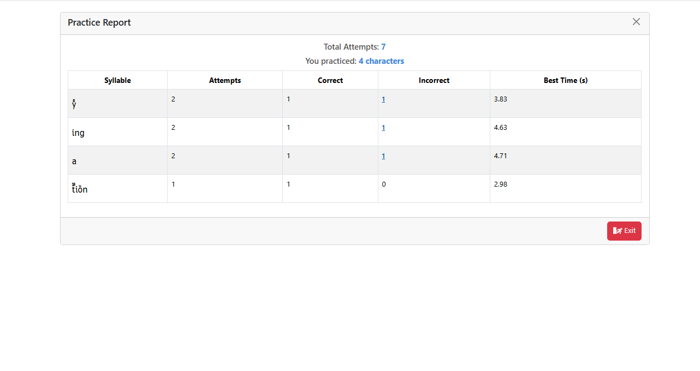Click correct count in the 'a' row
This screenshot has height=371, width=700.
[x=288, y=156]
